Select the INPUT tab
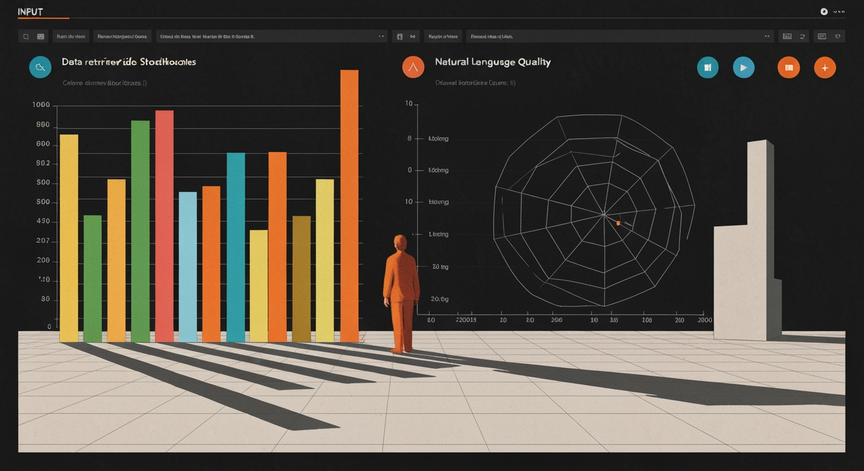Viewport: 864px width, 471px height. pyautogui.click(x=30, y=12)
